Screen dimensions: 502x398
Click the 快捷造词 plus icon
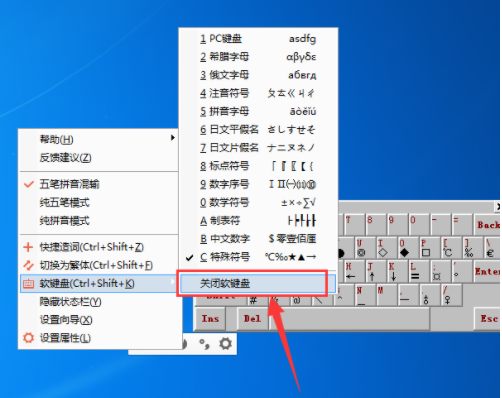pyautogui.click(x=28, y=247)
